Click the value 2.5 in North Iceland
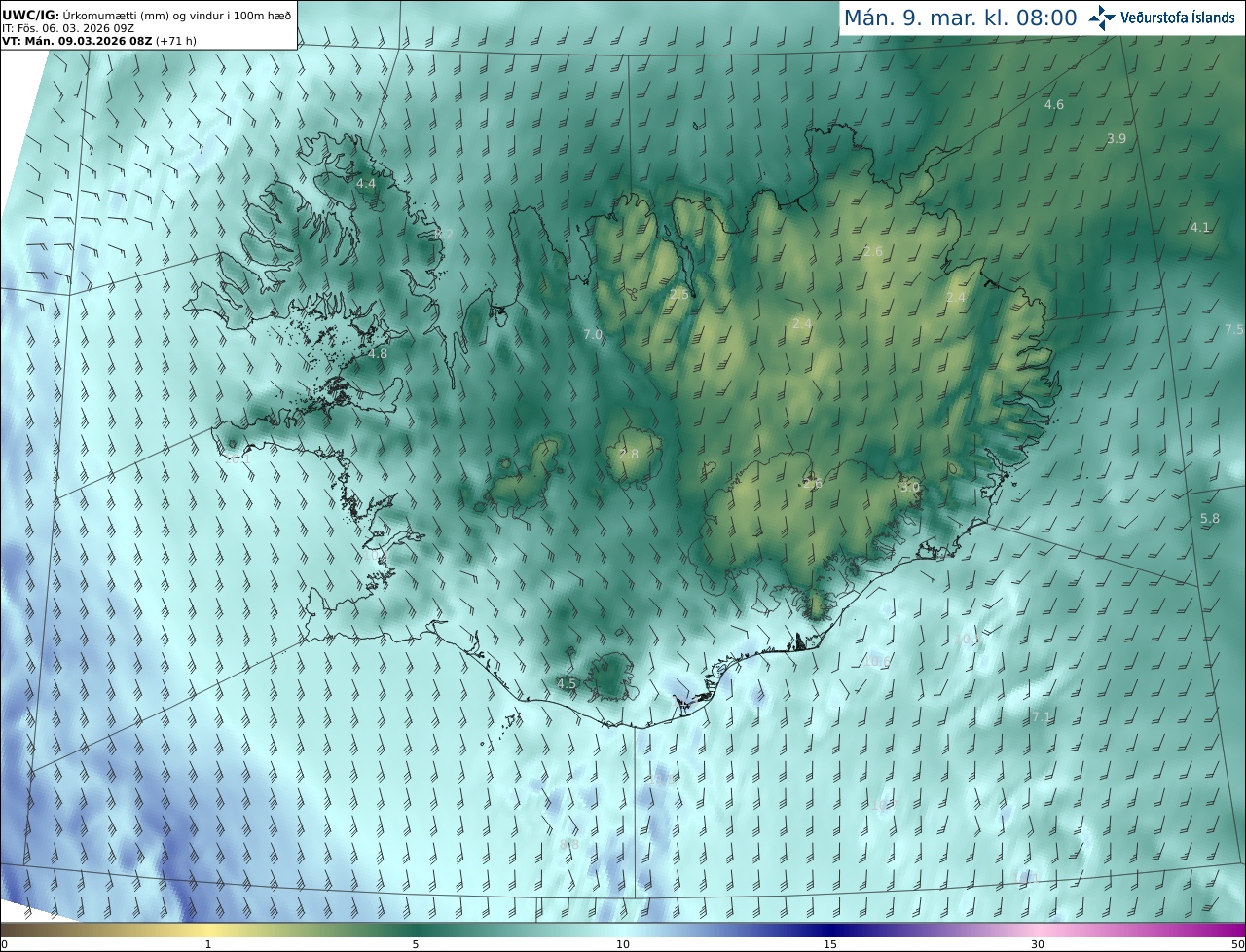1246x952 pixels. (x=679, y=294)
